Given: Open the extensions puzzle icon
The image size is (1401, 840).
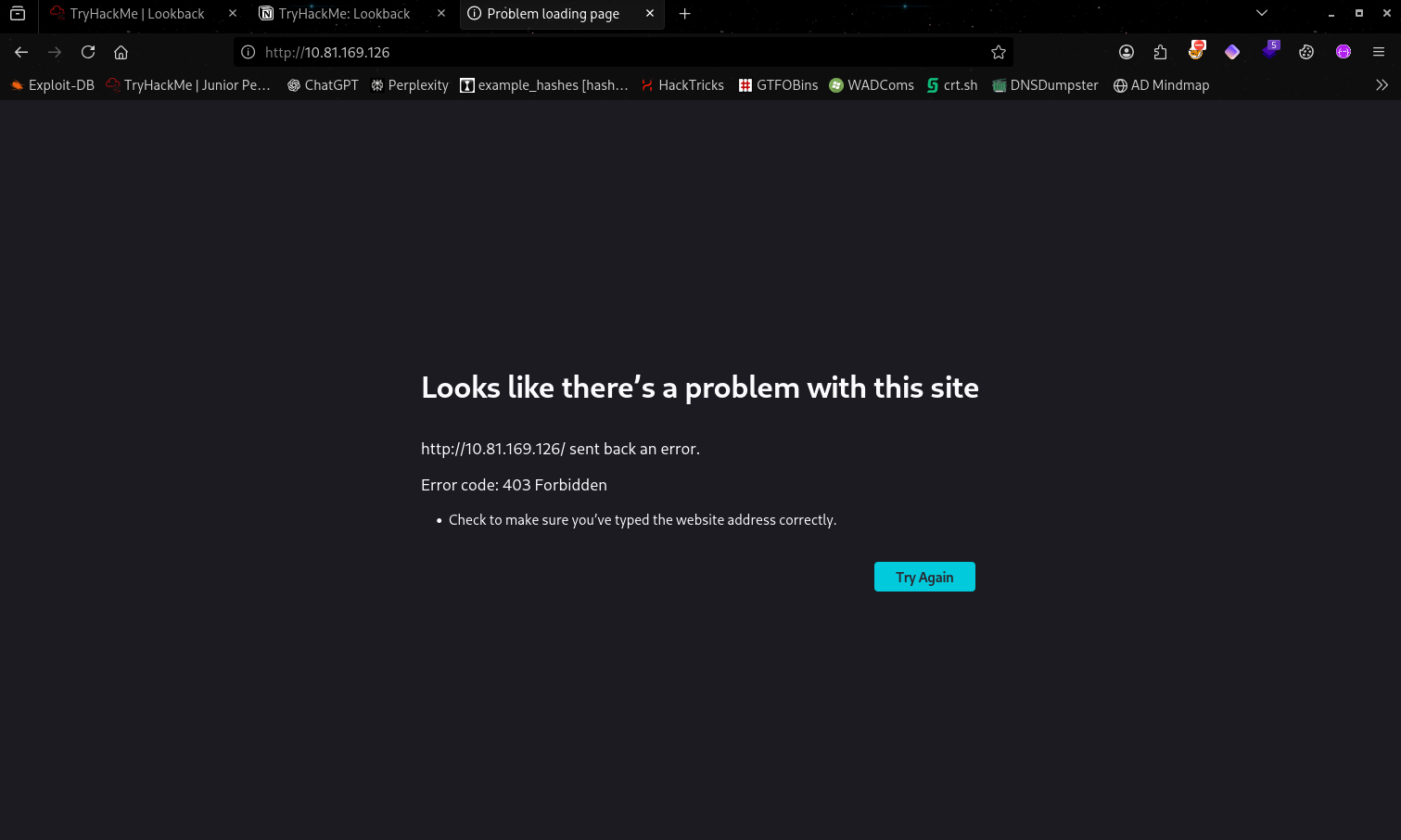Looking at the screenshot, I should (x=1160, y=52).
